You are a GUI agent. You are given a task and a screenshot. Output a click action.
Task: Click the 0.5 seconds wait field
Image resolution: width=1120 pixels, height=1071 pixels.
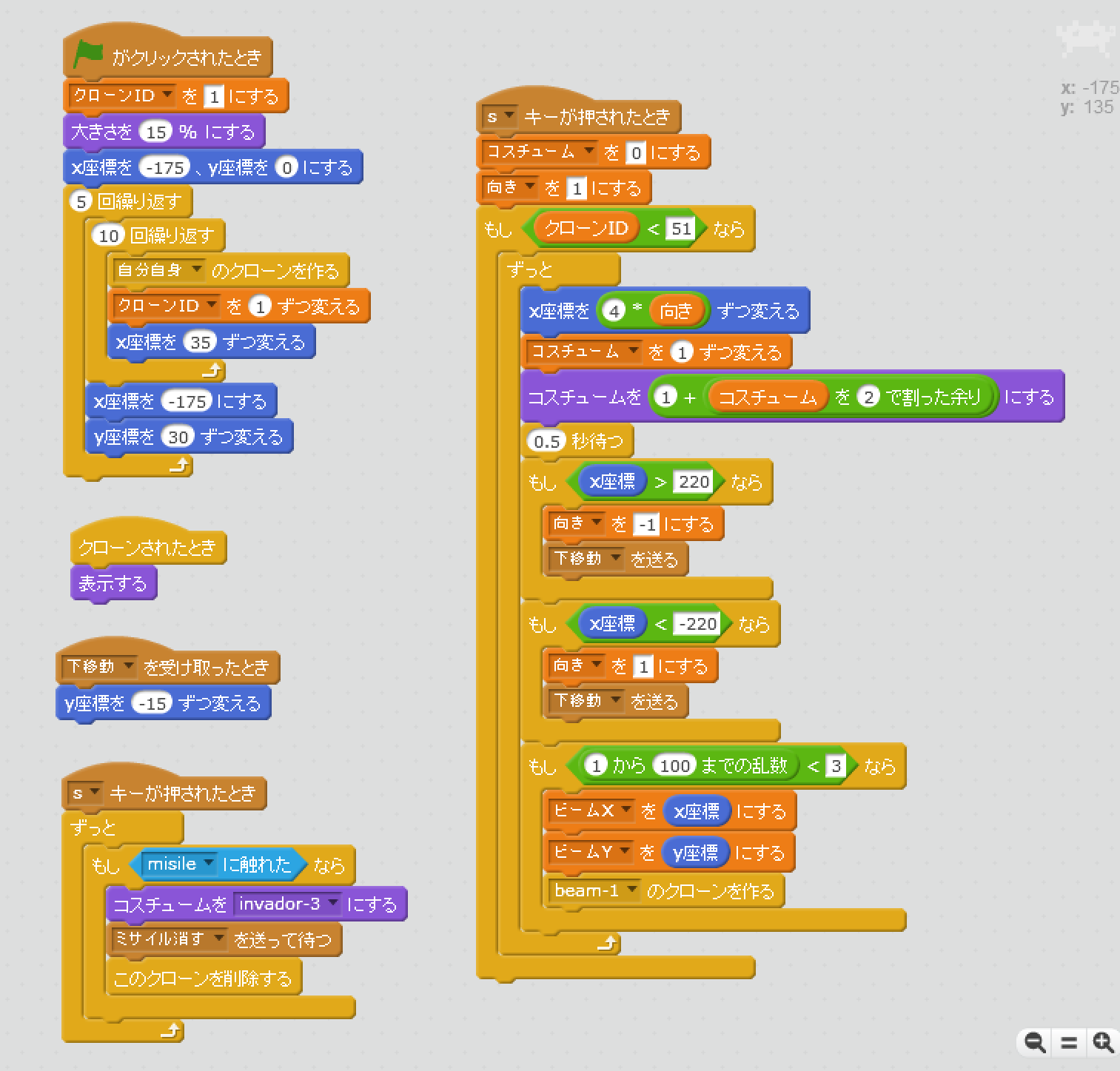[546, 442]
